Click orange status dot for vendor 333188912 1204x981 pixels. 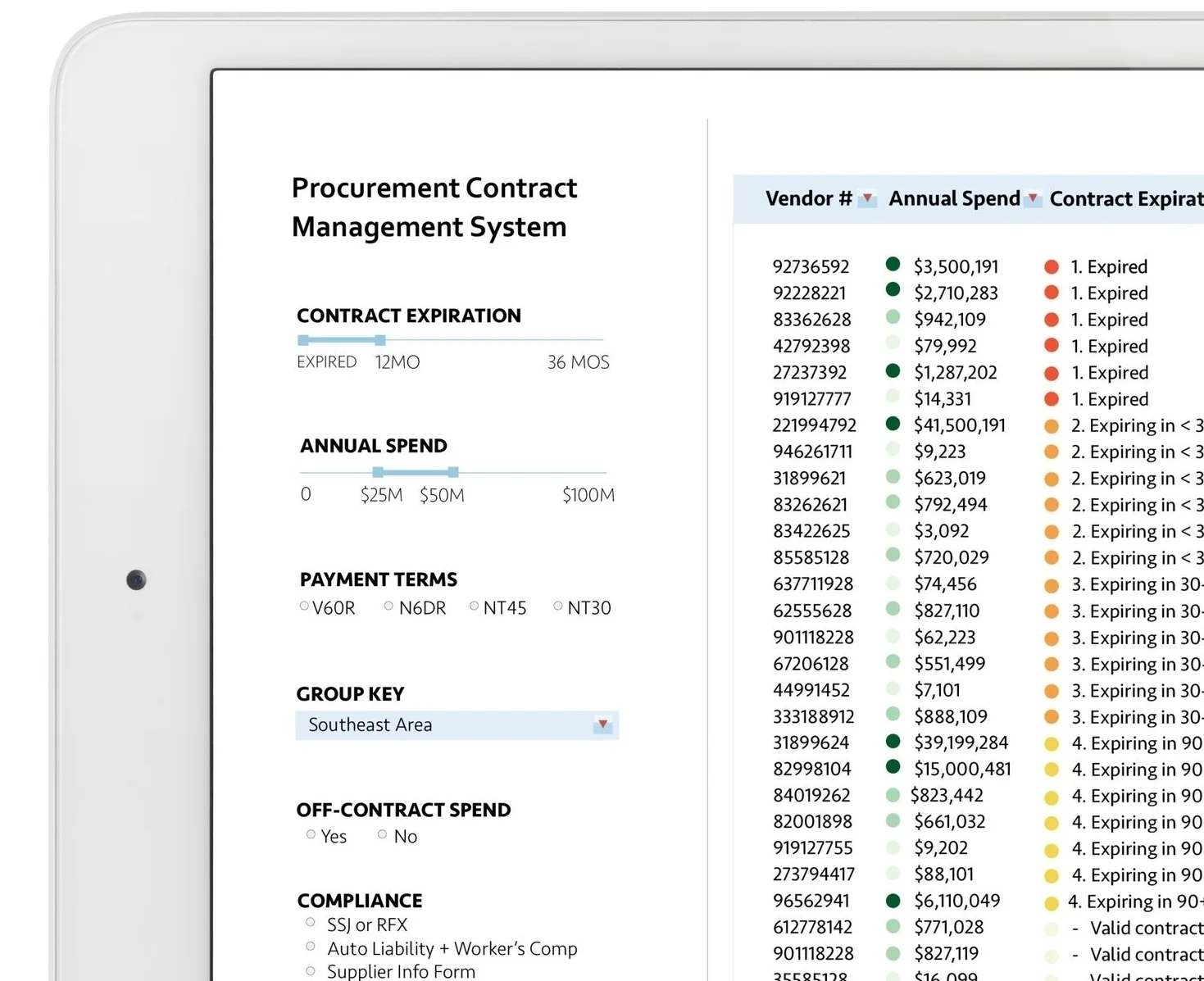click(x=1052, y=717)
